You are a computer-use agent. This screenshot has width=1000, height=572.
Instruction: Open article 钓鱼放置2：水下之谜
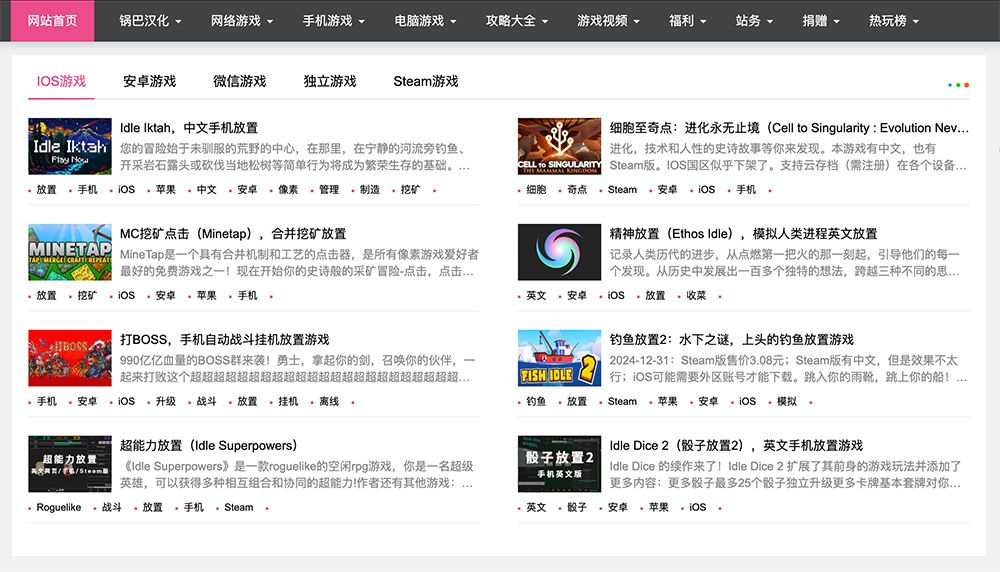732,339
